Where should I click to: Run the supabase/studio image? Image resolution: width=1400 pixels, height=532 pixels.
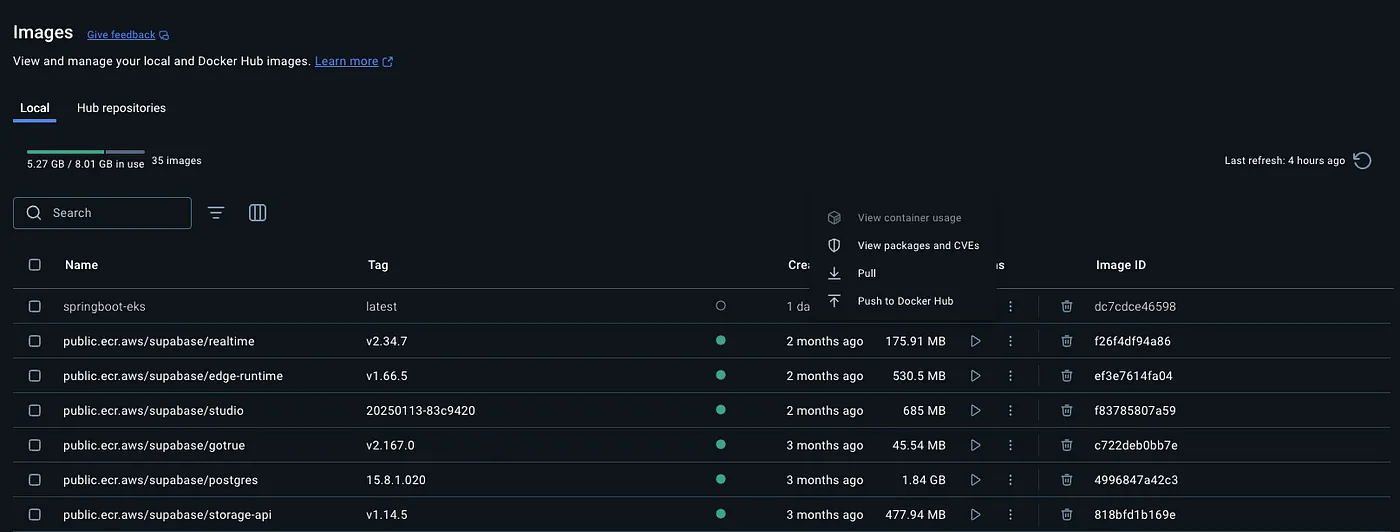pyautogui.click(x=975, y=411)
